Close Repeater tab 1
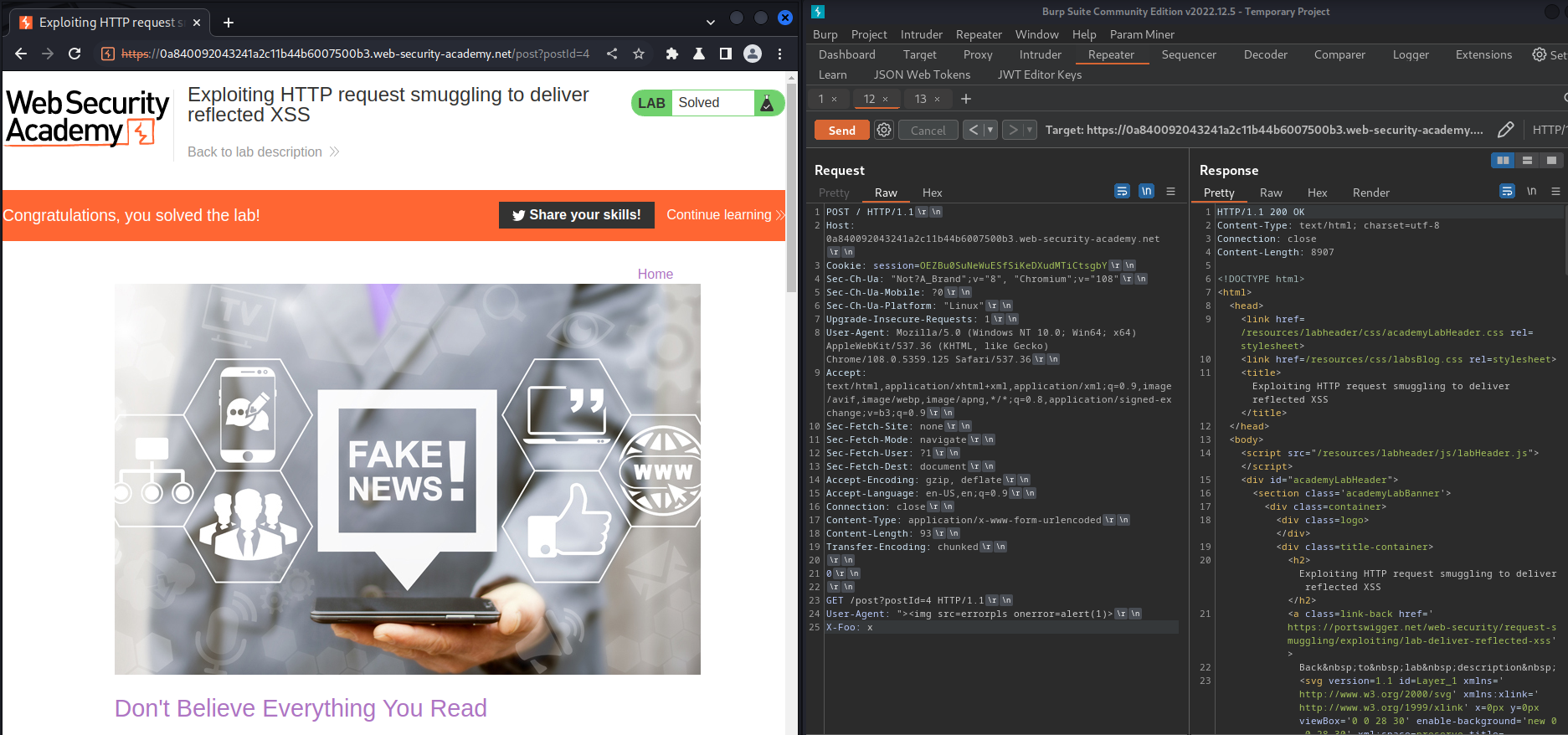 click(834, 99)
